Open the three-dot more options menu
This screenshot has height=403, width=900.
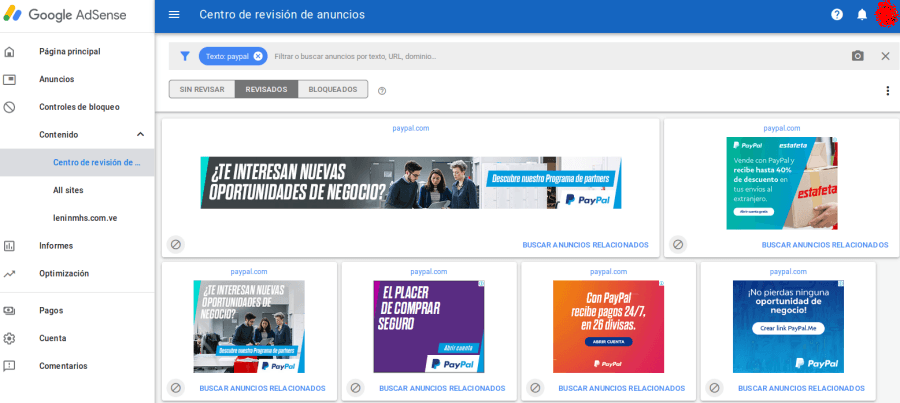[x=887, y=91]
